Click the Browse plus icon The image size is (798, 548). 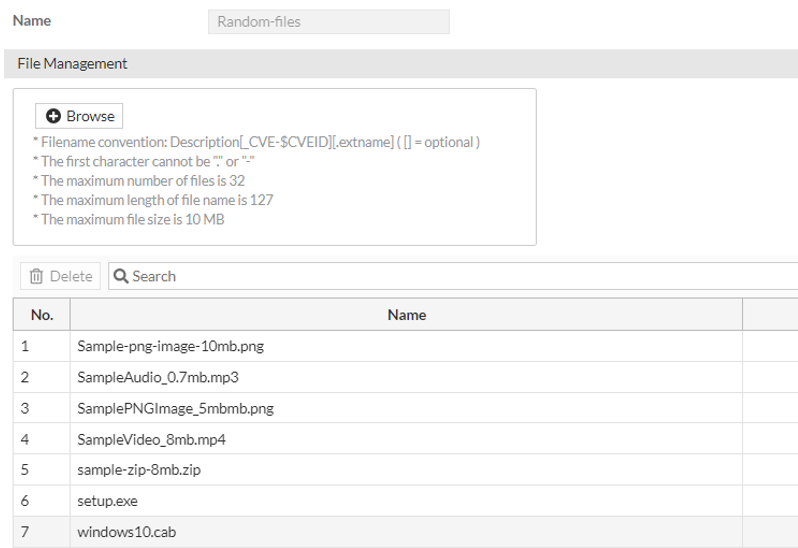(54, 116)
